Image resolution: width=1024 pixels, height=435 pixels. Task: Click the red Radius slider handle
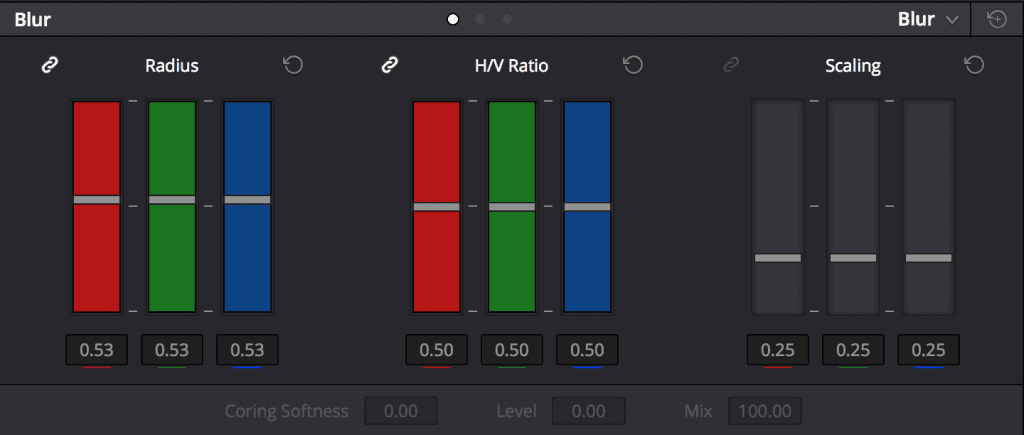click(x=97, y=200)
